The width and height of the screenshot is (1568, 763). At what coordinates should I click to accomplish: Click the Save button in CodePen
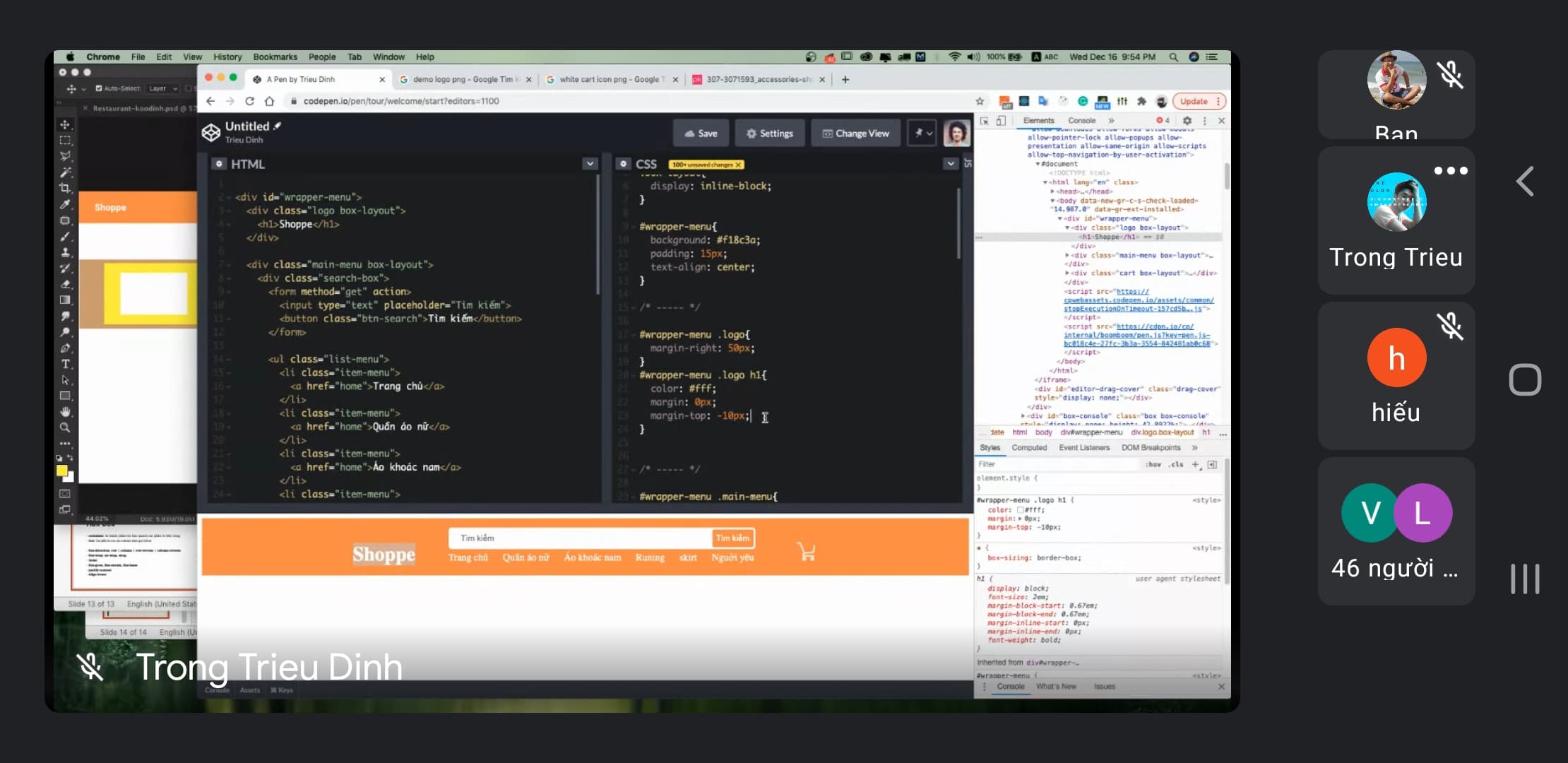click(x=701, y=134)
